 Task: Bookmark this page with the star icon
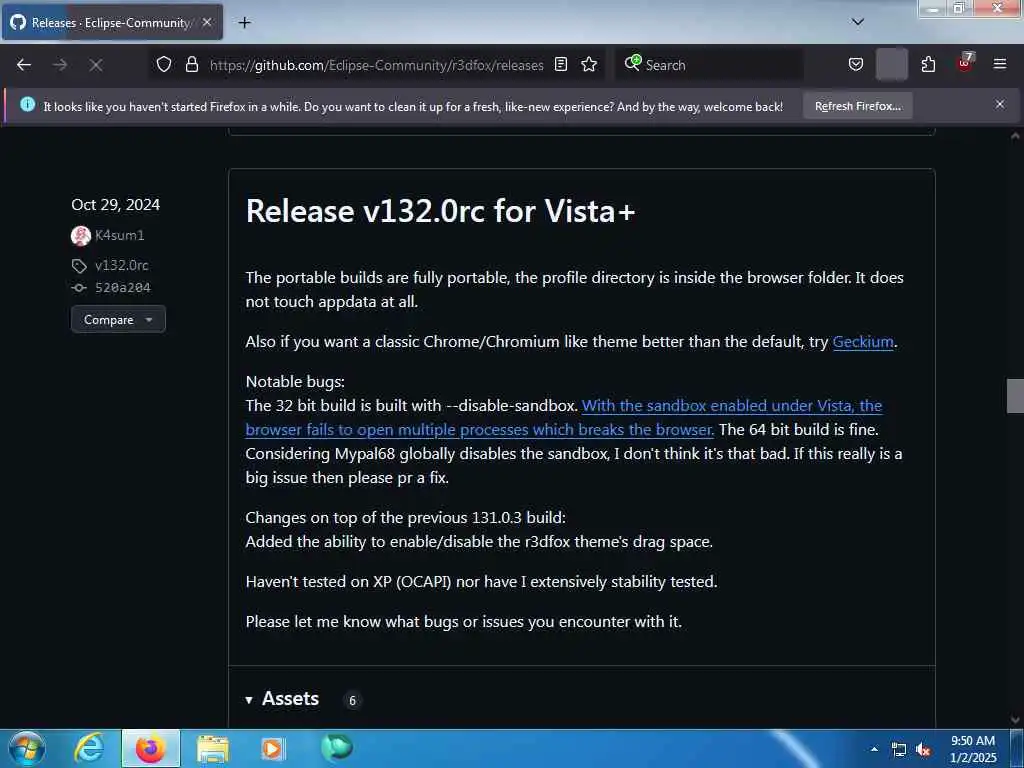coord(589,64)
